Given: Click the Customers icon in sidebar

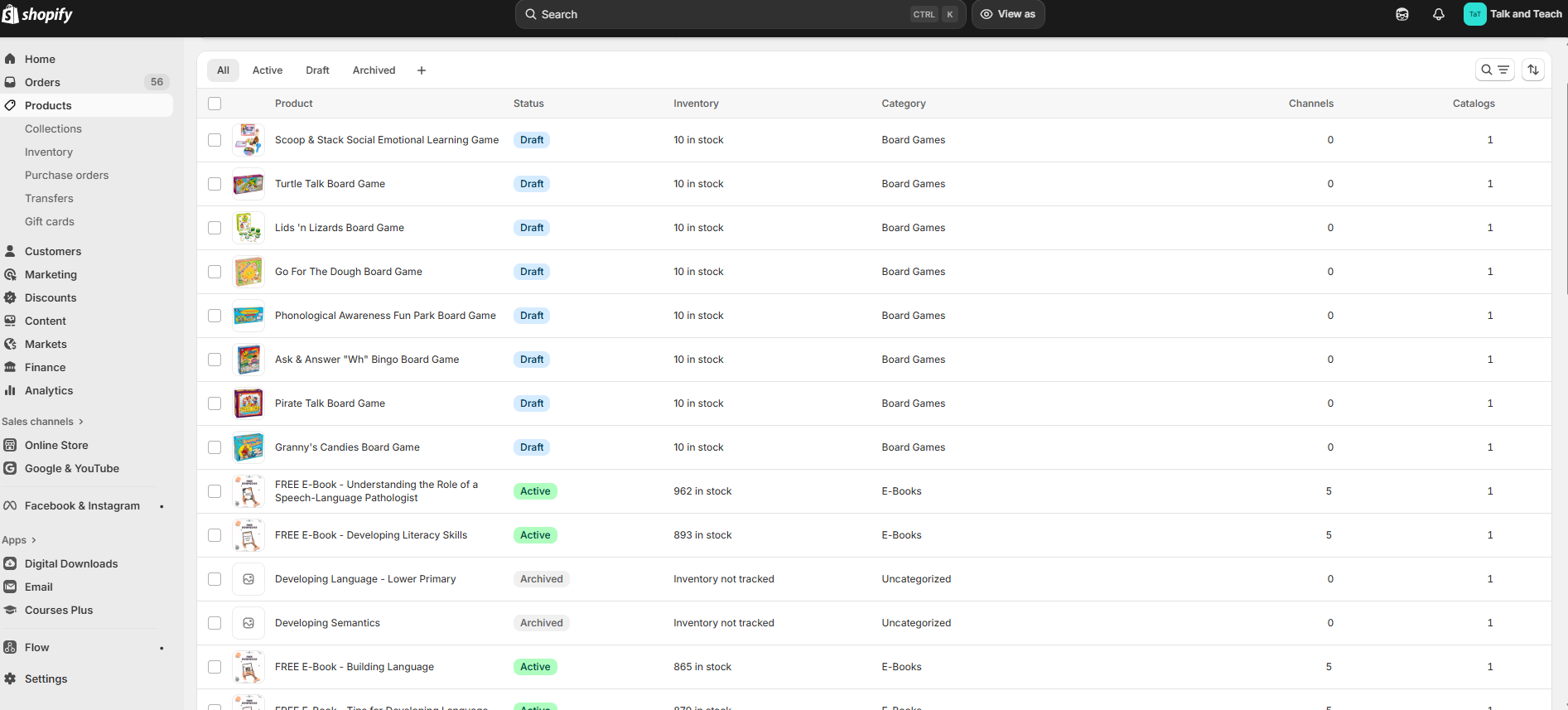Looking at the screenshot, I should (10, 251).
